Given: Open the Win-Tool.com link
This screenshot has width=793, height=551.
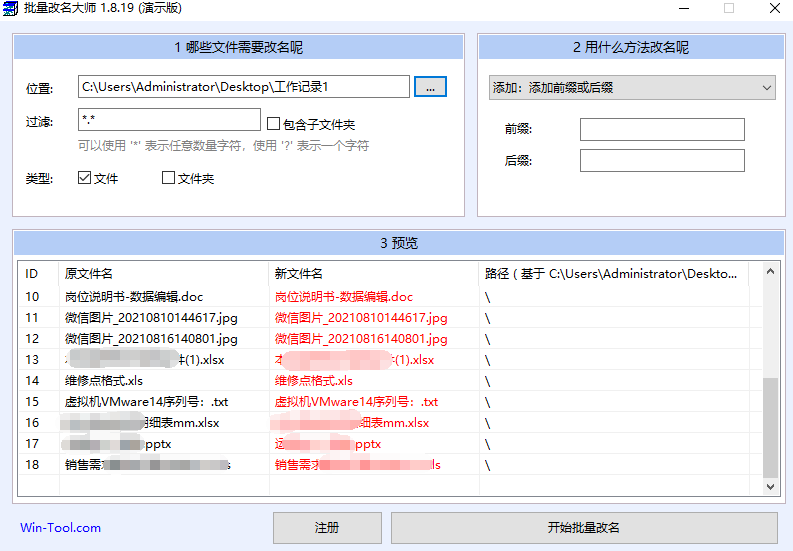Looking at the screenshot, I should pos(60,528).
